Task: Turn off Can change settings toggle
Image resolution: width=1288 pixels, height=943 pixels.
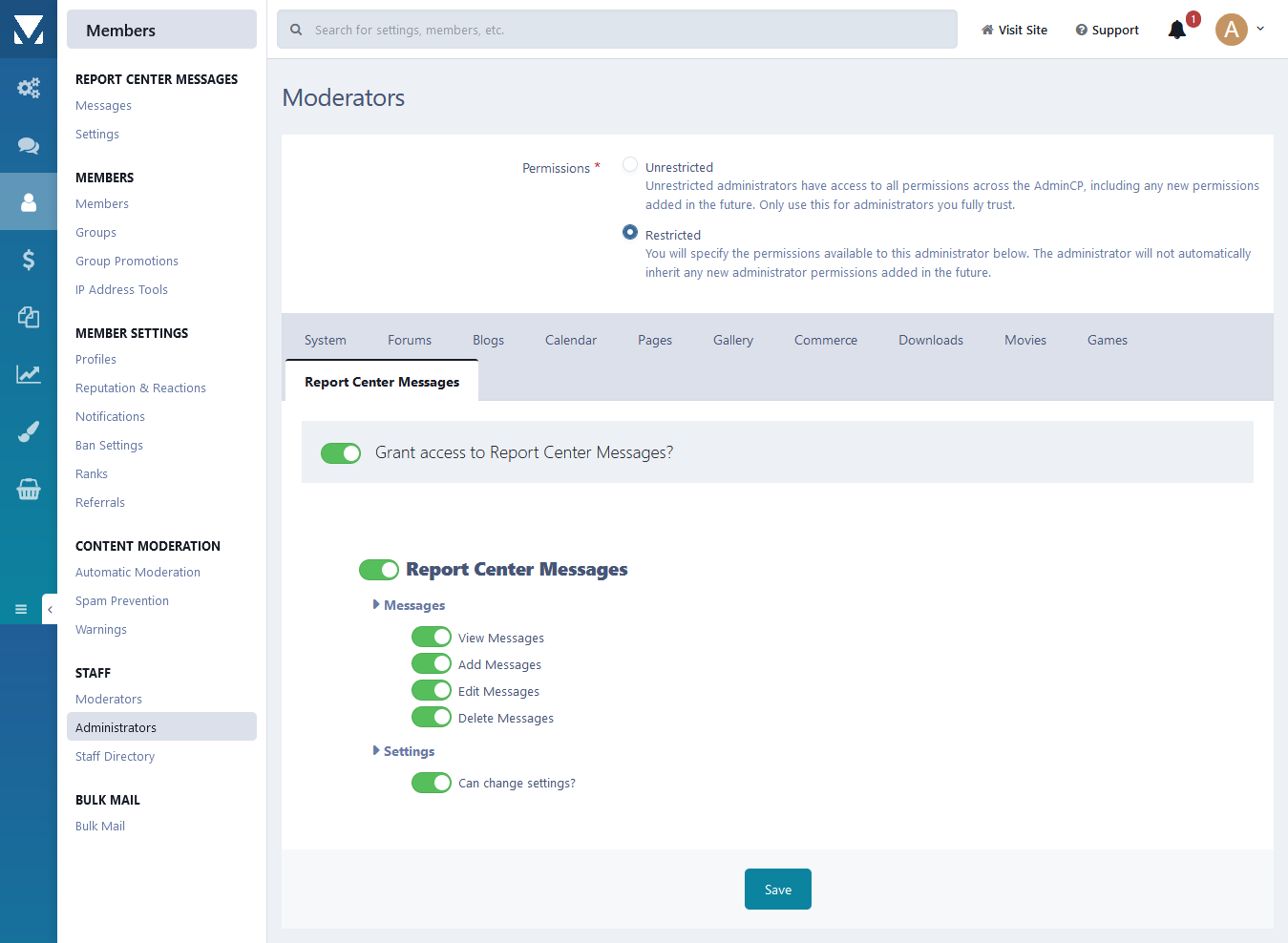Action: 432,783
